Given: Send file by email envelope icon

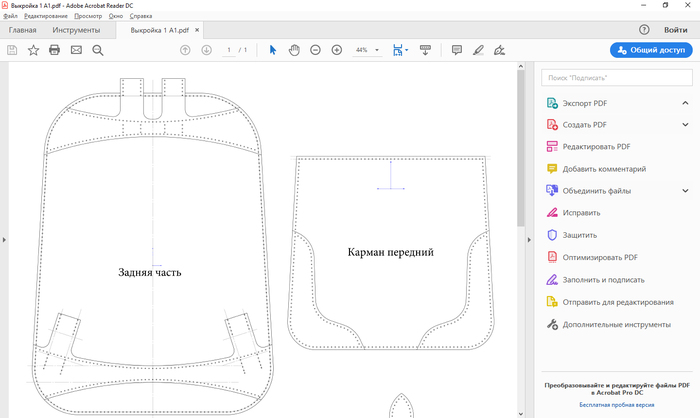Looking at the screenshot, I should coord(76,50).
